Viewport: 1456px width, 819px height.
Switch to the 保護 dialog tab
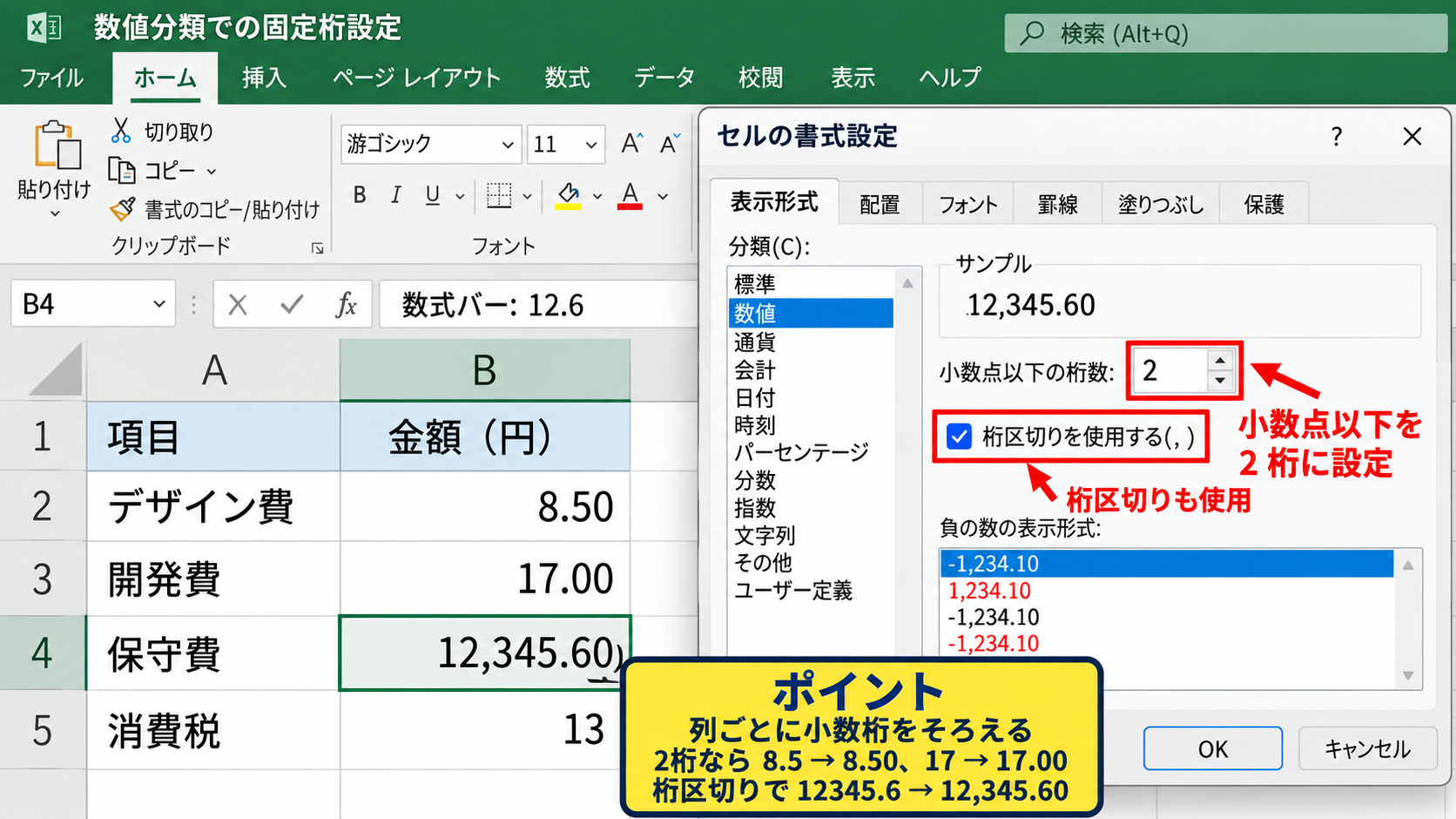(1264, 204)
